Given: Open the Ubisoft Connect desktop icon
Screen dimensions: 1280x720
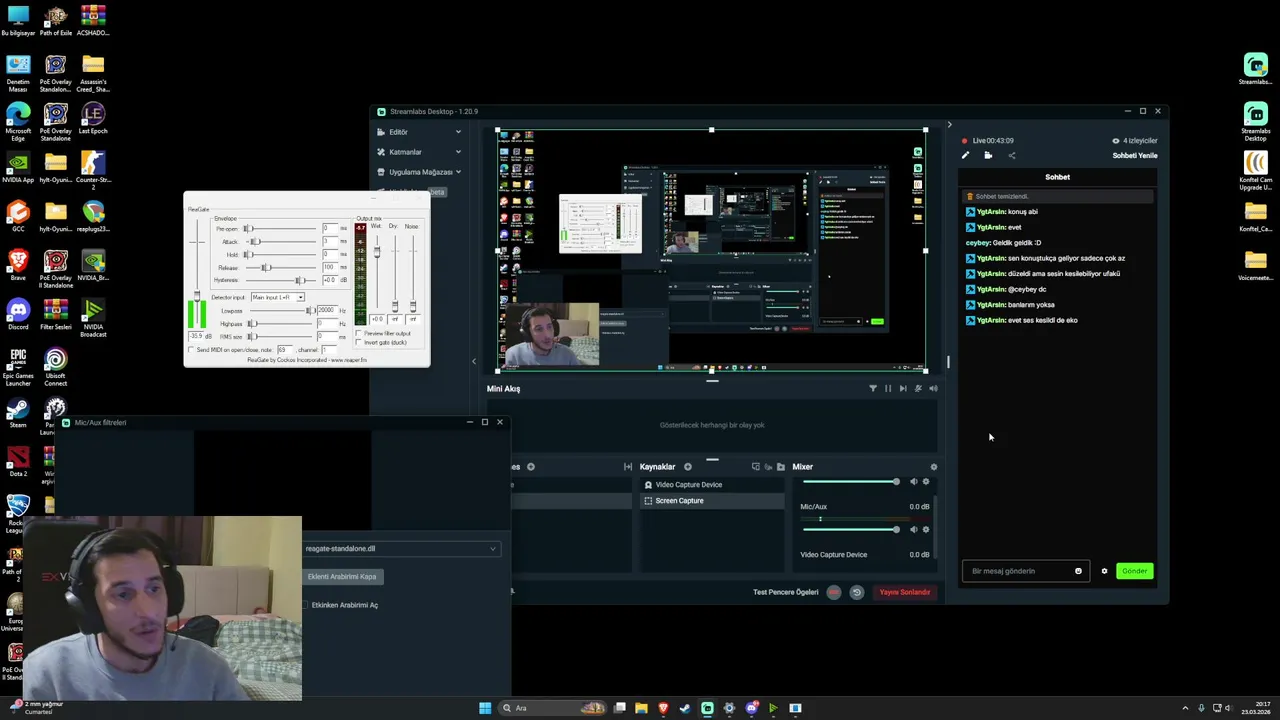Looking at the screenshot, I should point(55,364).
